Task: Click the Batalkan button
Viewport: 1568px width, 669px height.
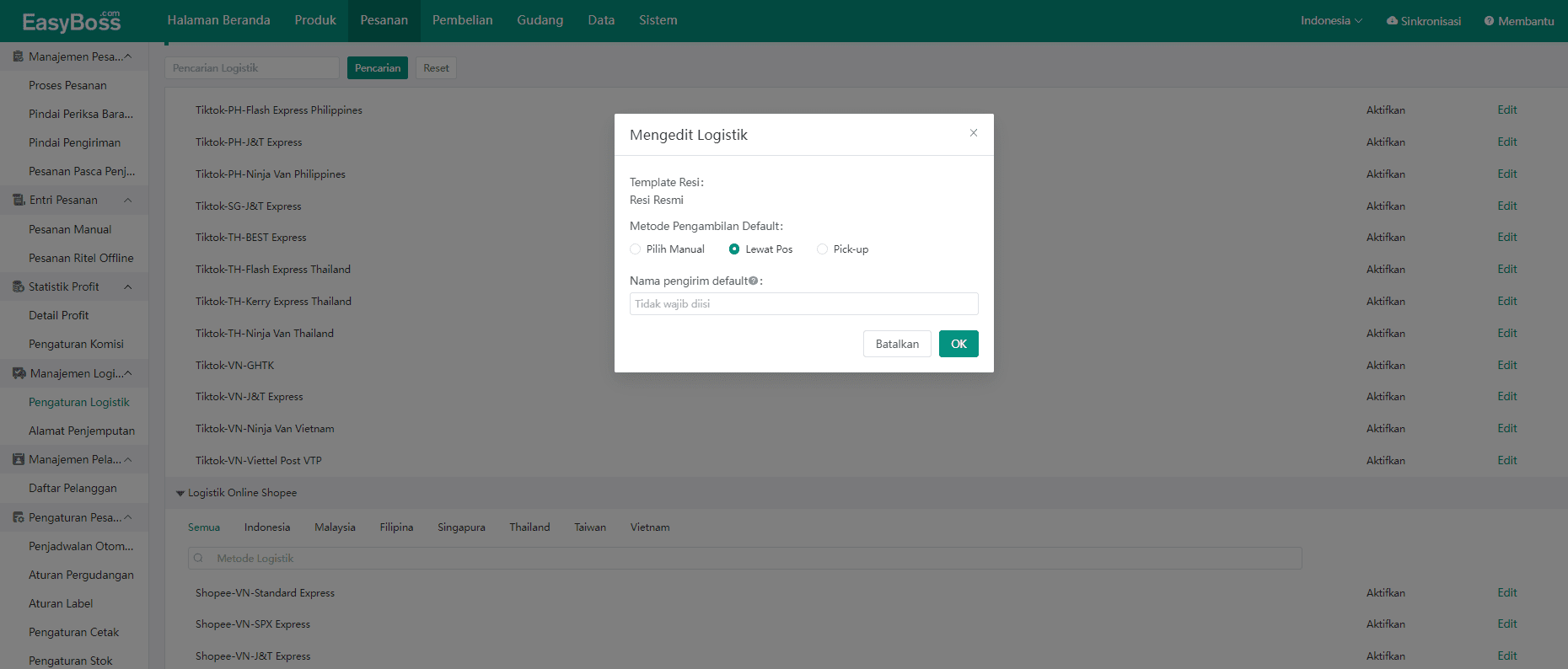Action: [897, 344]
